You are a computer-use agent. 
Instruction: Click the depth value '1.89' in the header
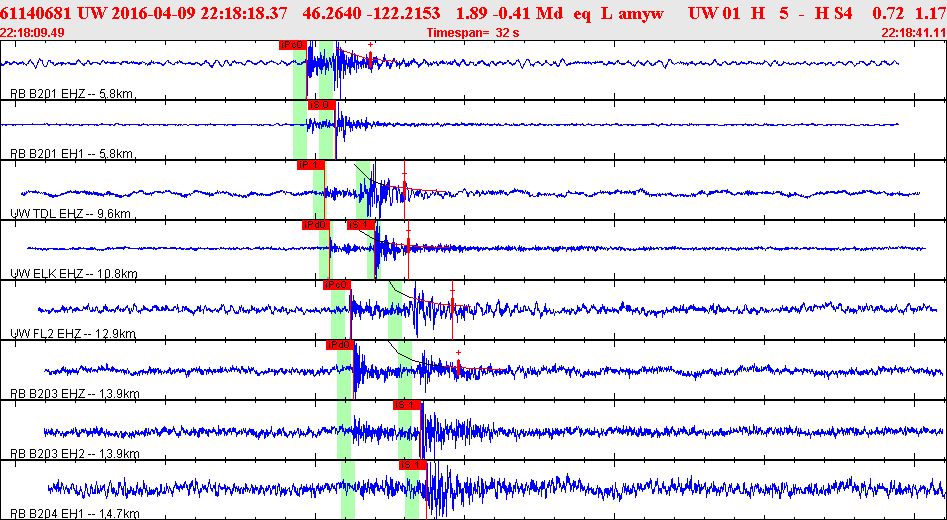coord(469,14)
